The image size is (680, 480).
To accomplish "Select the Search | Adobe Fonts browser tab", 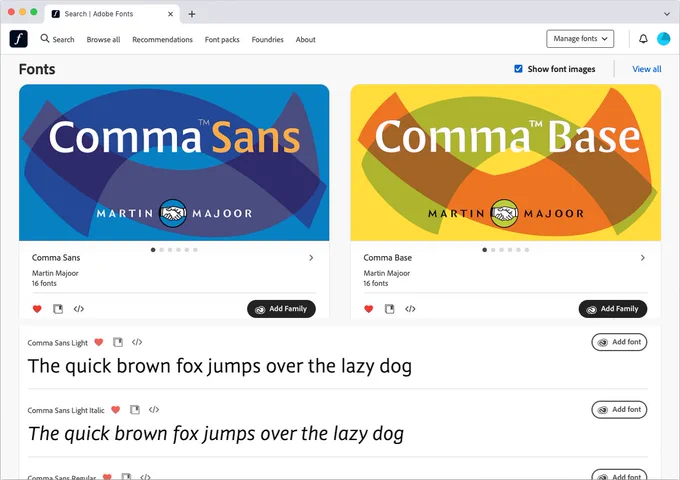I will click(x=112, y=14).
